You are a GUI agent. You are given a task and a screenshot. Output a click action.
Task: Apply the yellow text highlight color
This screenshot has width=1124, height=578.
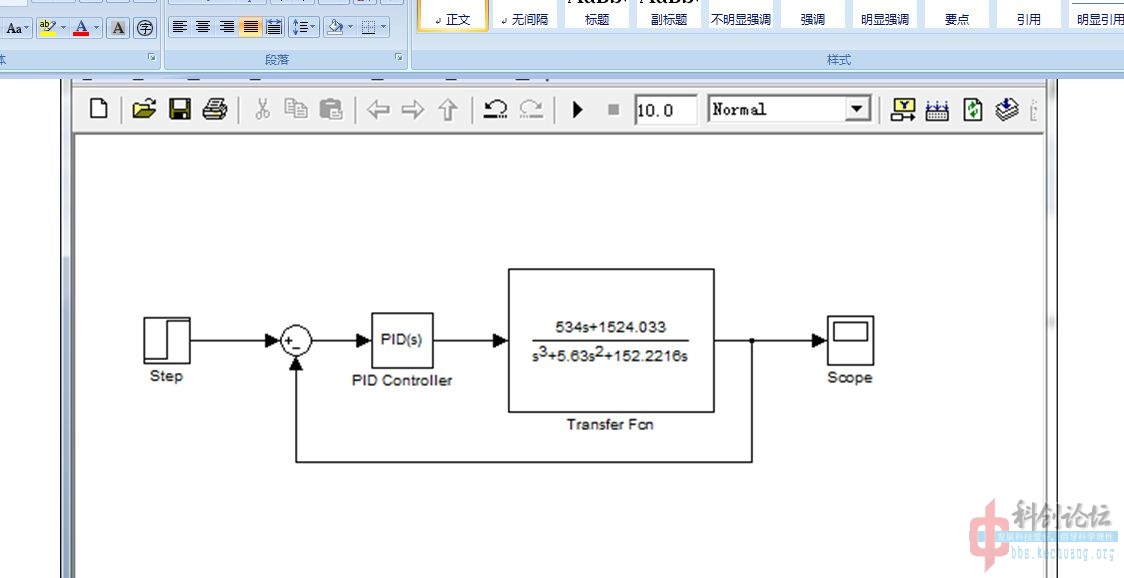(x=47, y=28)
